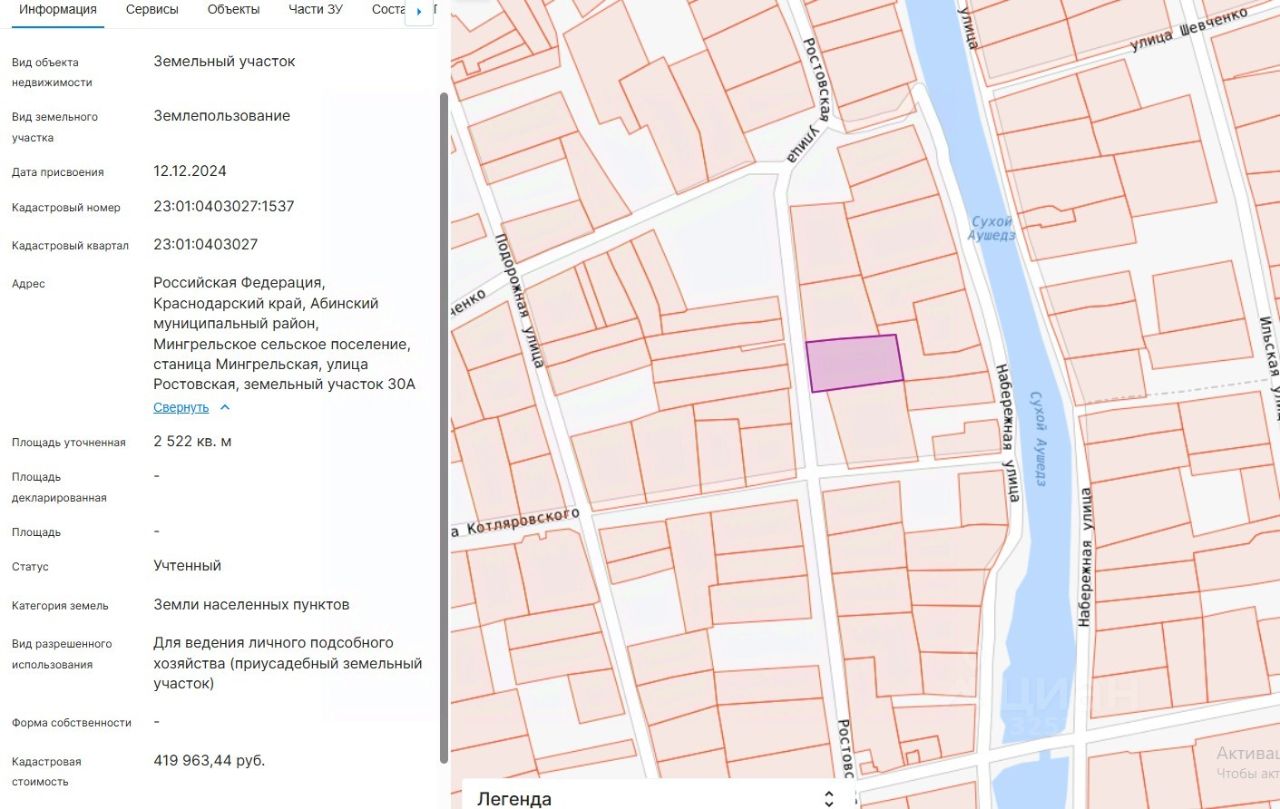Click the Кадастровый квартал field label

70,246
